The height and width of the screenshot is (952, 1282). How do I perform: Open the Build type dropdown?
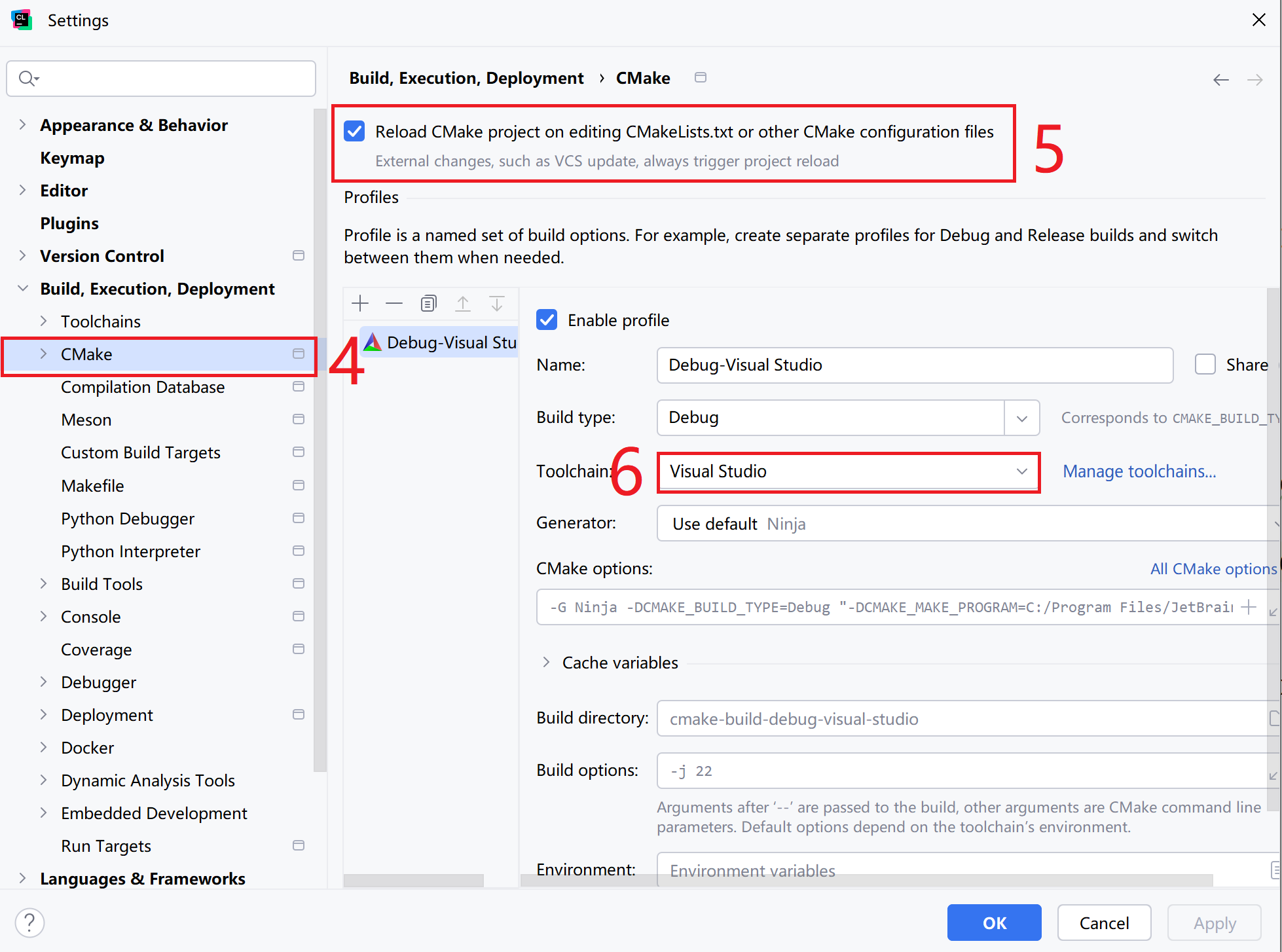(x=1021, y=418)
